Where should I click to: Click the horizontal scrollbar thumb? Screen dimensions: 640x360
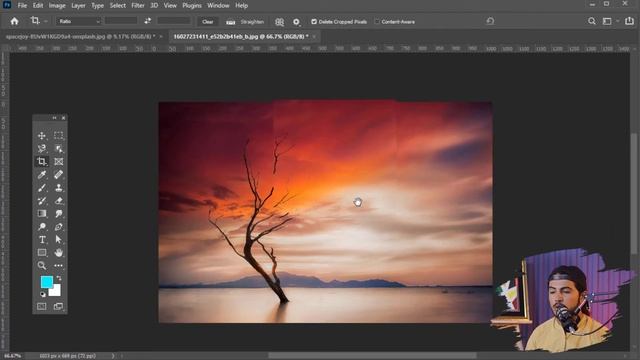click(x=372, y=356)
